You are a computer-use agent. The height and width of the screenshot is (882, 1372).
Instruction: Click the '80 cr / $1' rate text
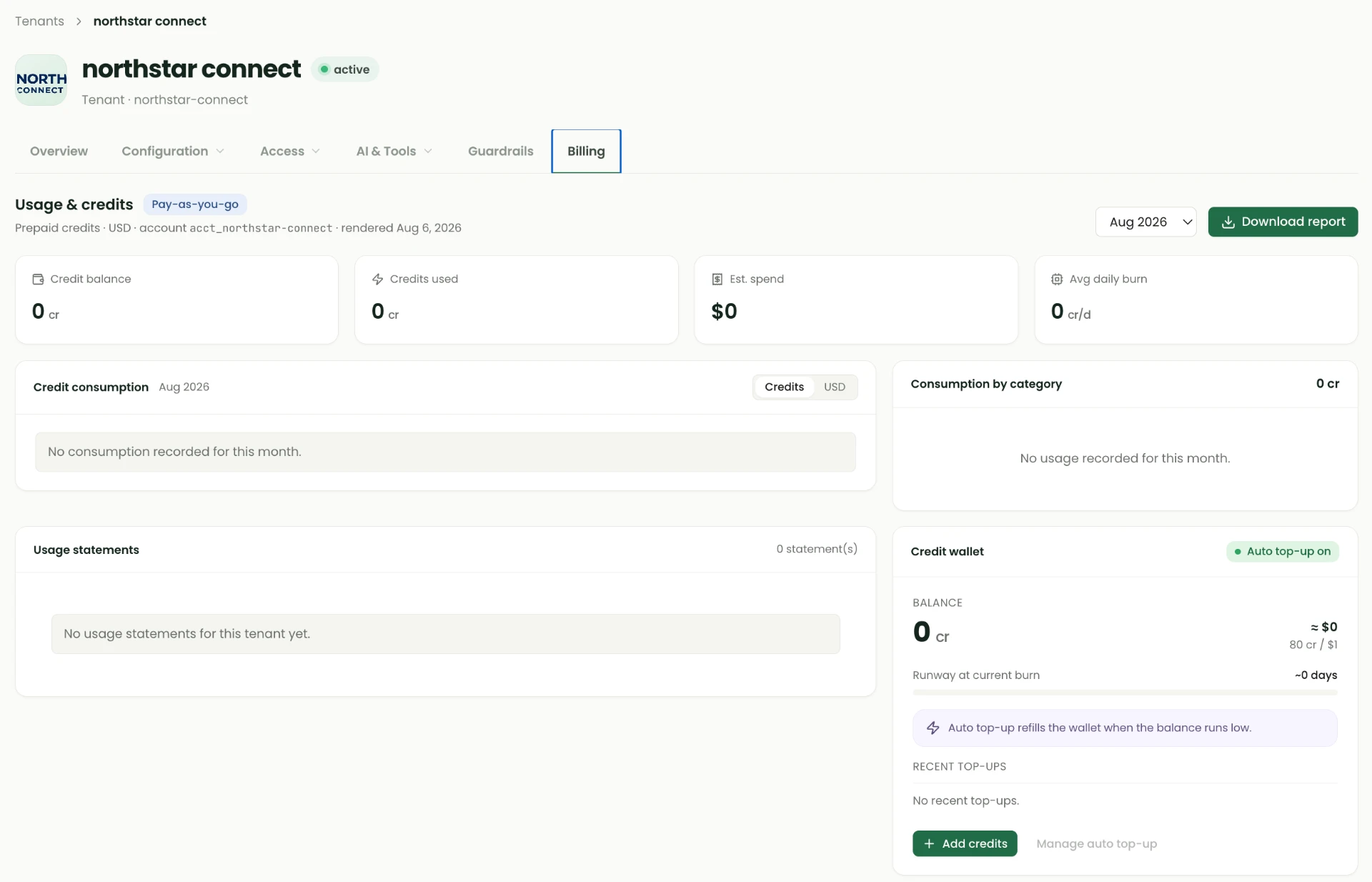point(1313,645)
